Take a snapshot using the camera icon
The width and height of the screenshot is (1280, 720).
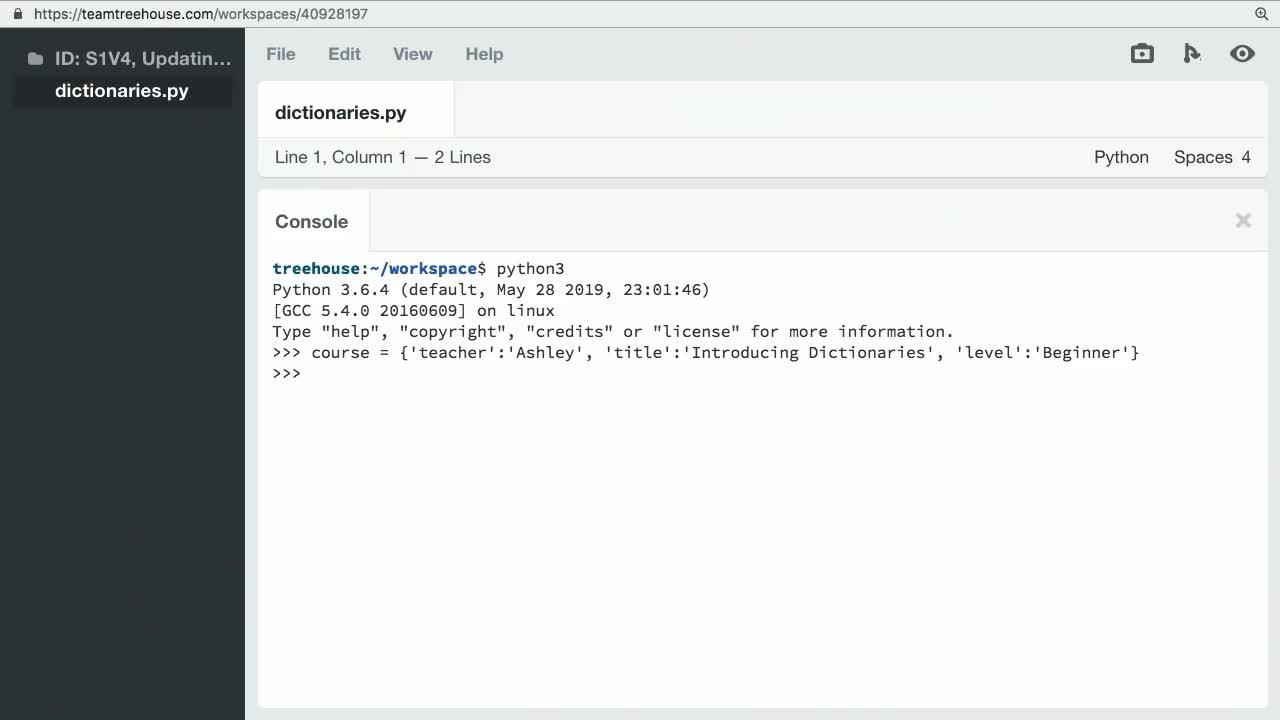click(x=1142, y=53)
